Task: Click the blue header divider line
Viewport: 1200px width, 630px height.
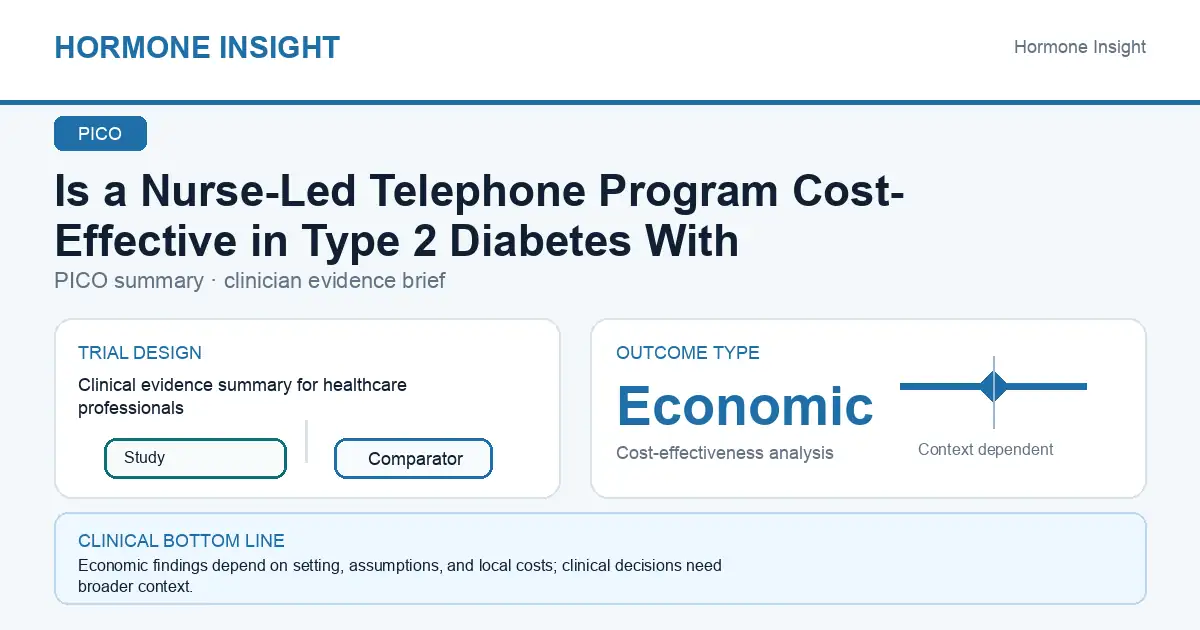Action: [x=600, y=102]
